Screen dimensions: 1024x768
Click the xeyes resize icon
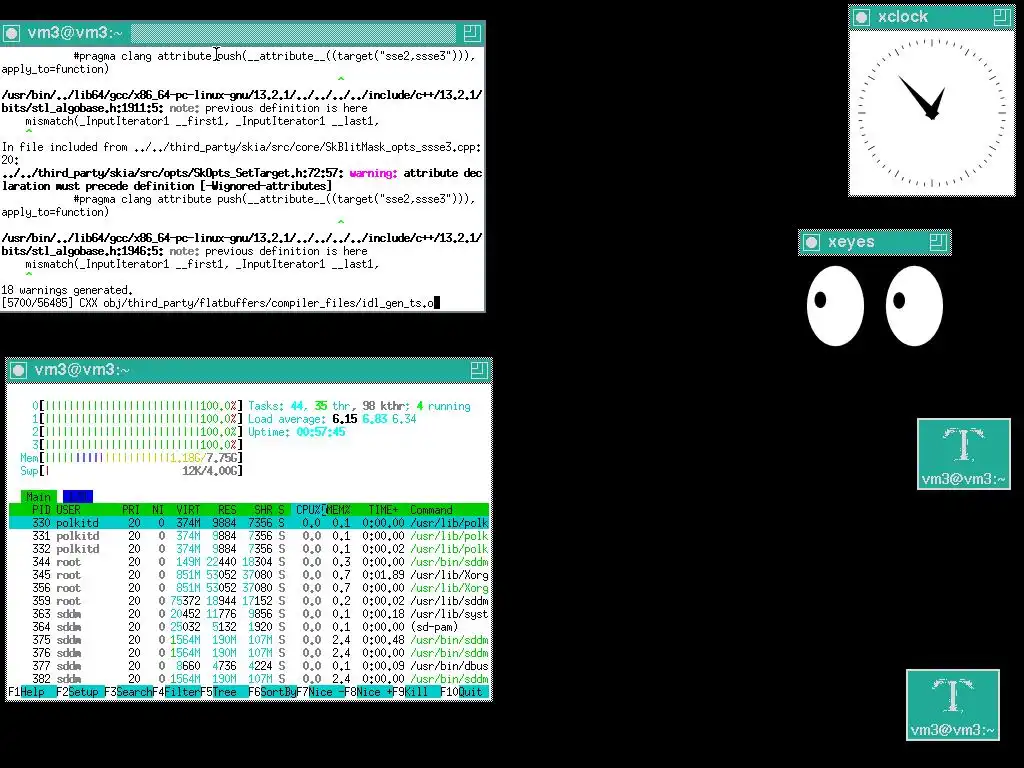pyautogui.click(x=938, y=242)
